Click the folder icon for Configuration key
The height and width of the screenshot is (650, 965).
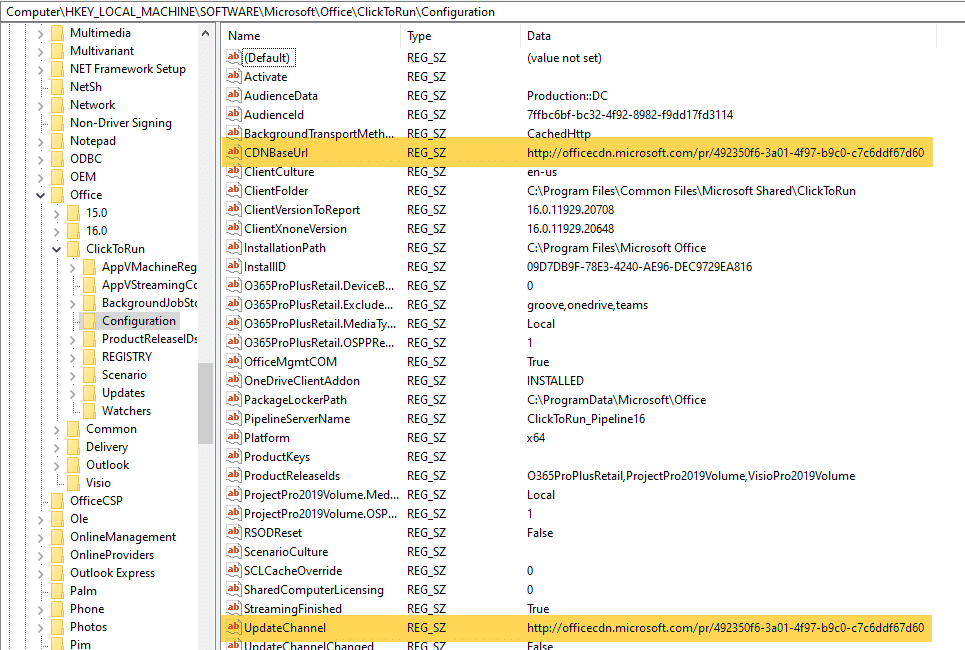(89, 321)
